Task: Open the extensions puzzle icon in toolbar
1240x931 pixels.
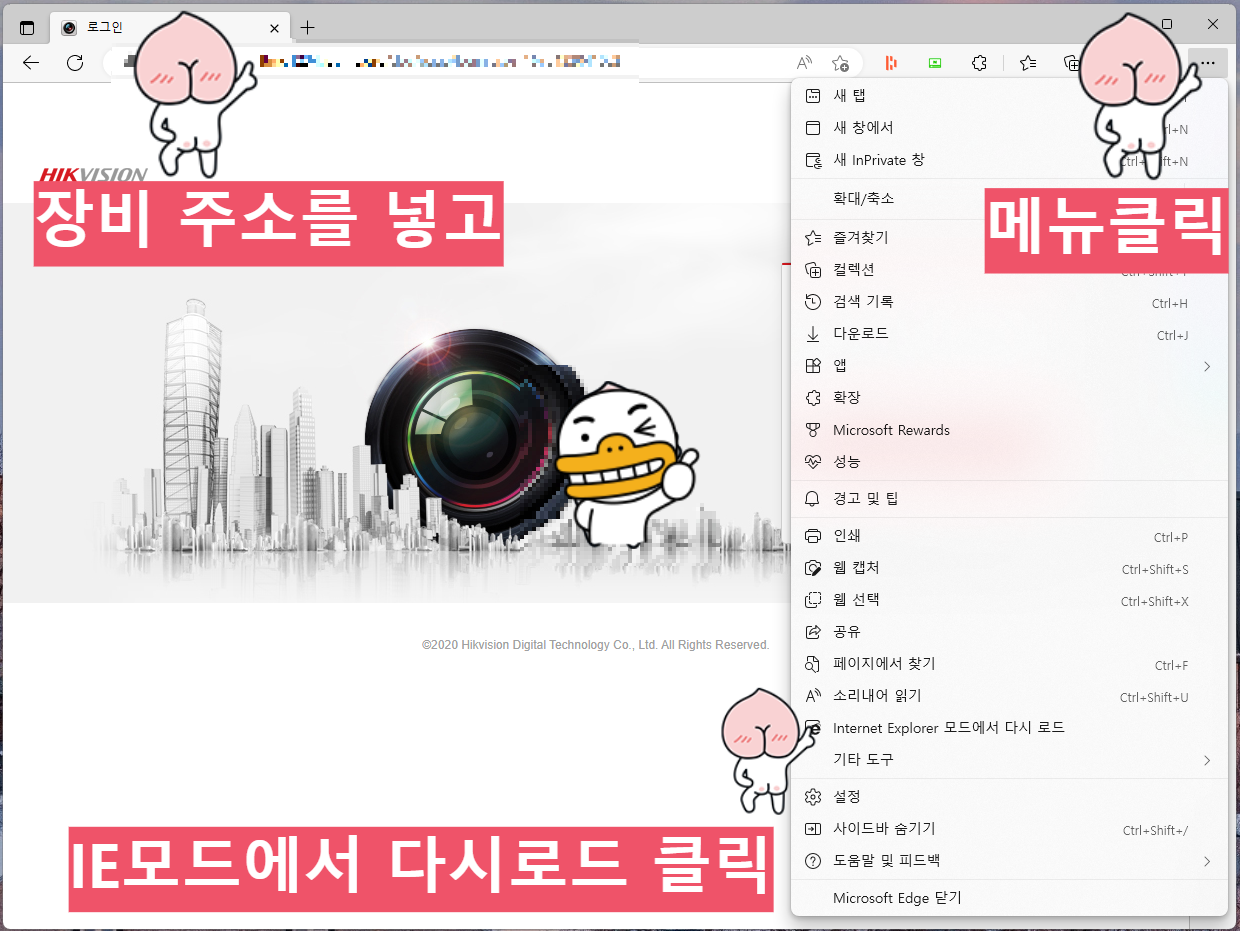Action: [x=980, y=63]
